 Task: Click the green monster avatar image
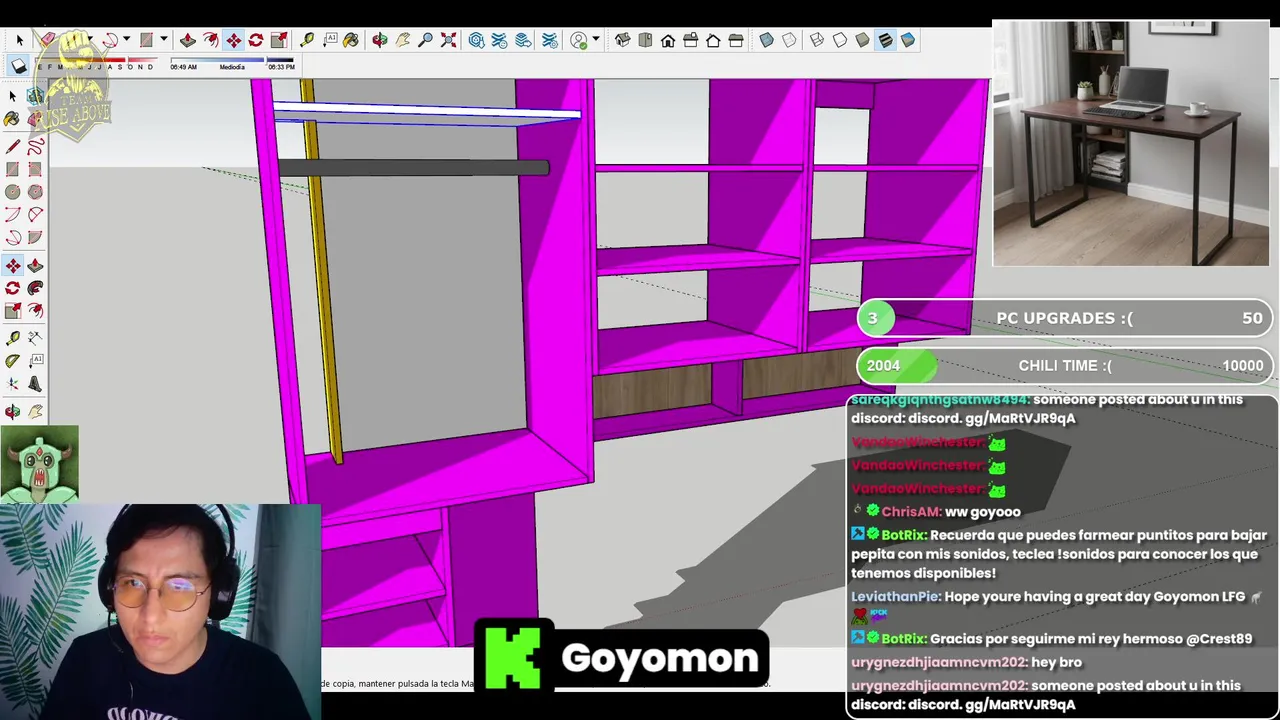tap(39, 464)
